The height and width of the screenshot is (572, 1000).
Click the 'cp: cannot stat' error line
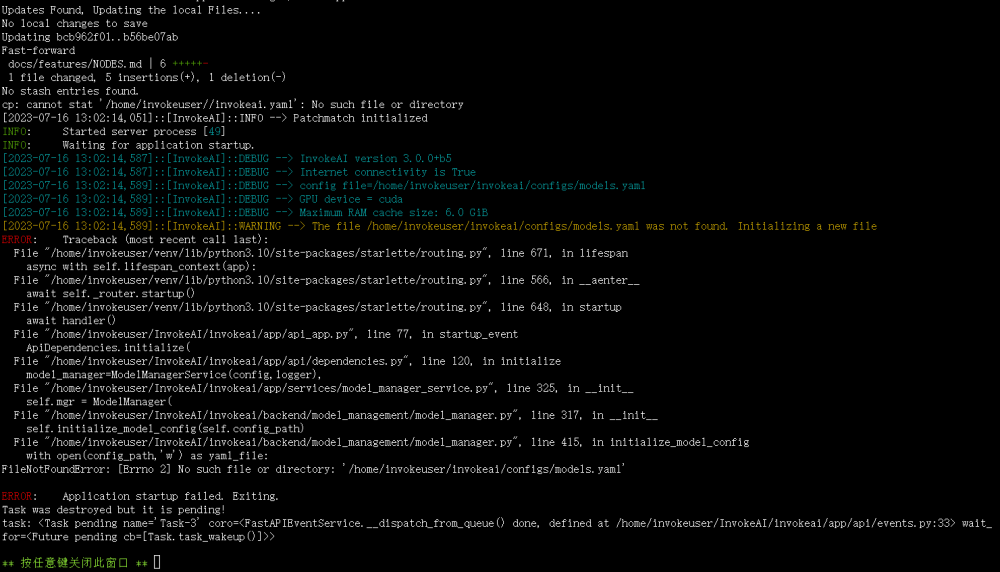(232, 105)
